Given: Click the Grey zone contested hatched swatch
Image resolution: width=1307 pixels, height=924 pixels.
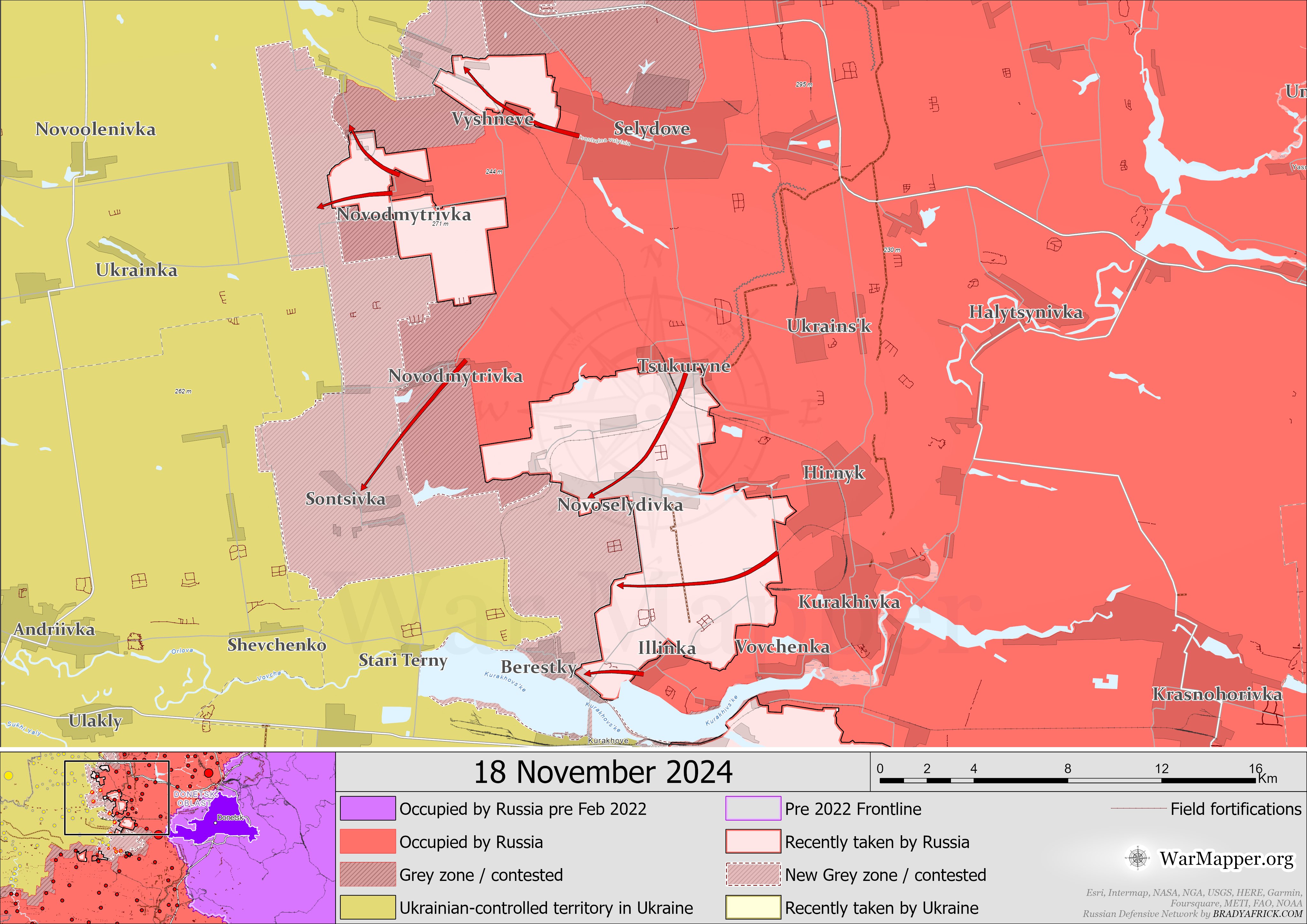Looking at the screenshot, I should (368, 875).
